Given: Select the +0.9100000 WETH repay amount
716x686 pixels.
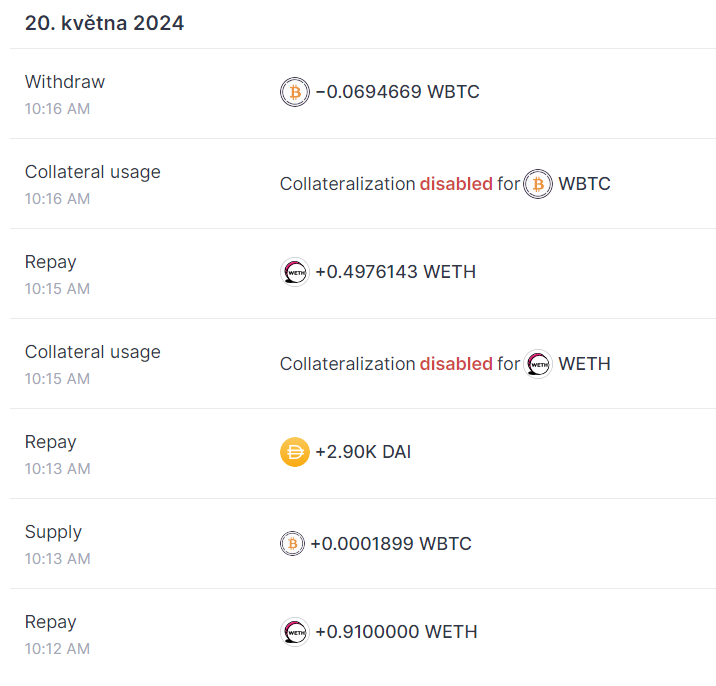Looking at the screenshot, I should [x=396, y=632].
